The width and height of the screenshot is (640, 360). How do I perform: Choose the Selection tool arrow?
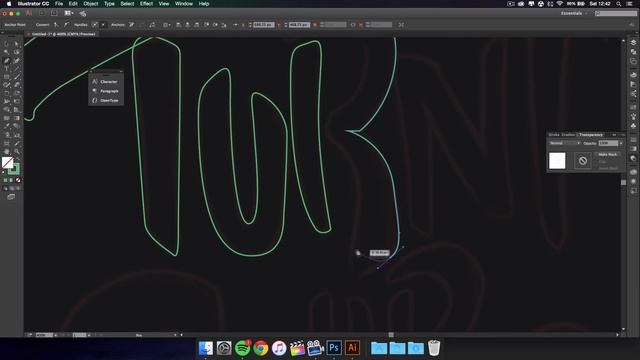(7, 44)
